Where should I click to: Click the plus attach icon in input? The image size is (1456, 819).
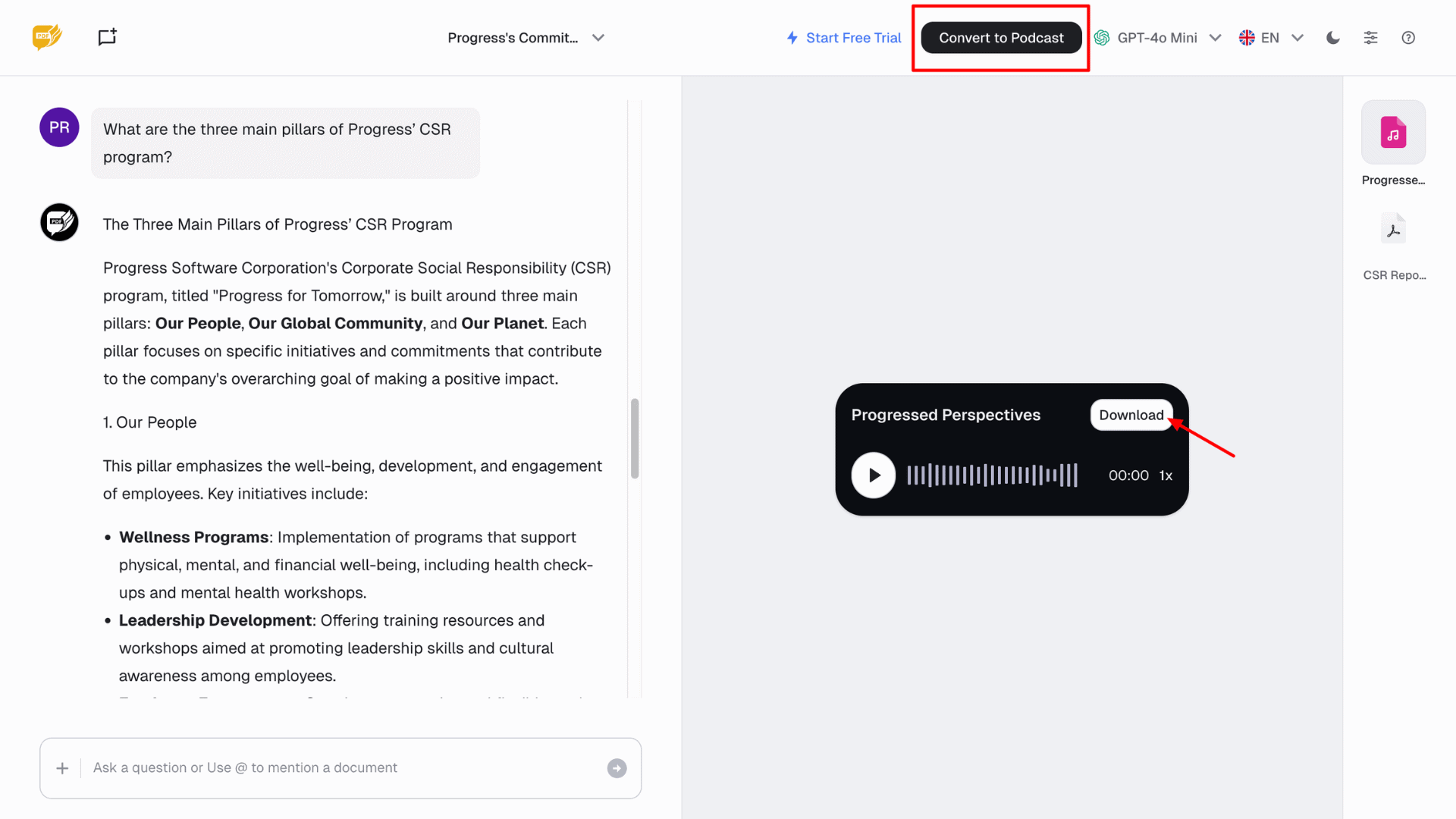(62, 768)
